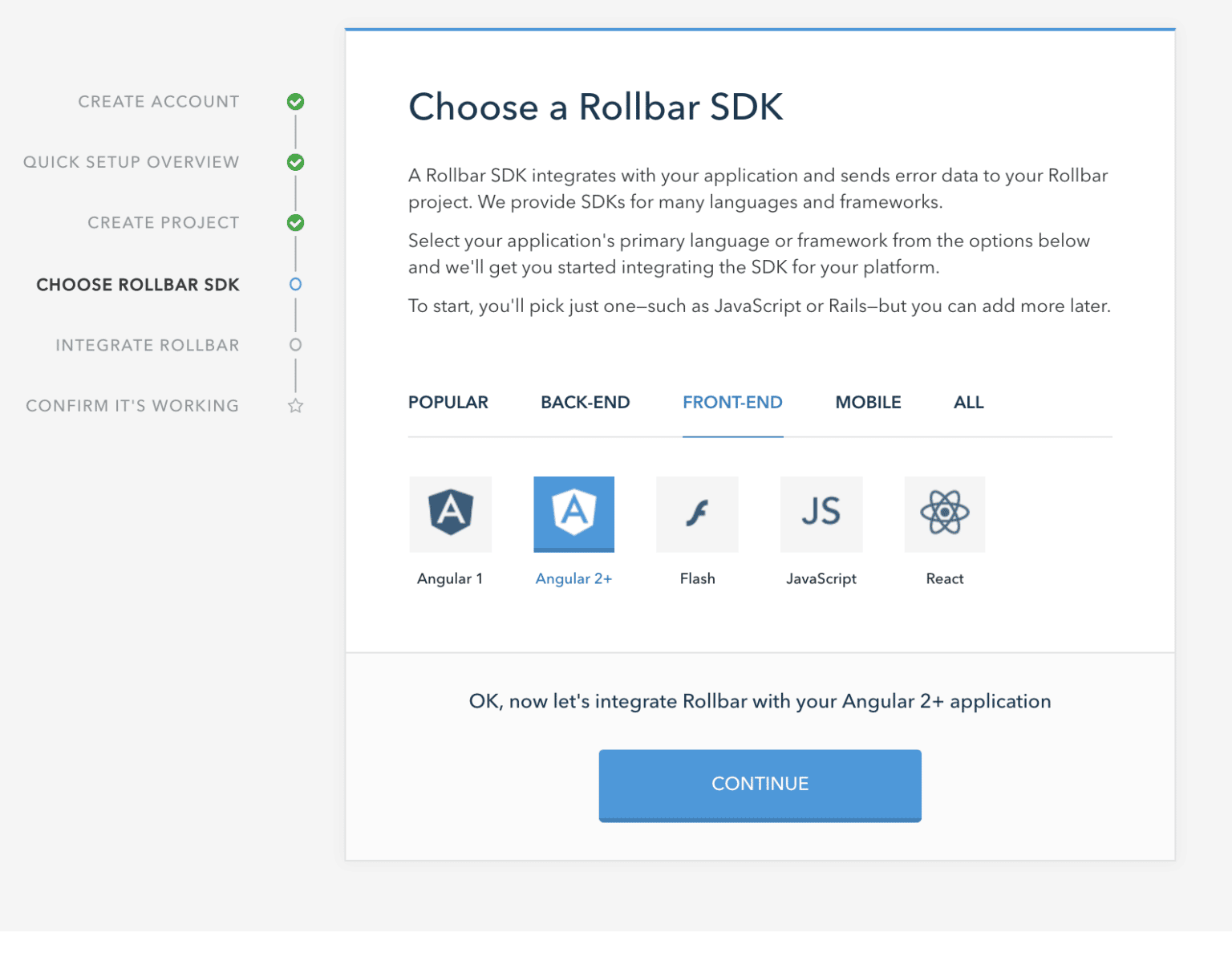Select the Angular 1 SDK icon
1232x953 pixels.
[450, 513]
